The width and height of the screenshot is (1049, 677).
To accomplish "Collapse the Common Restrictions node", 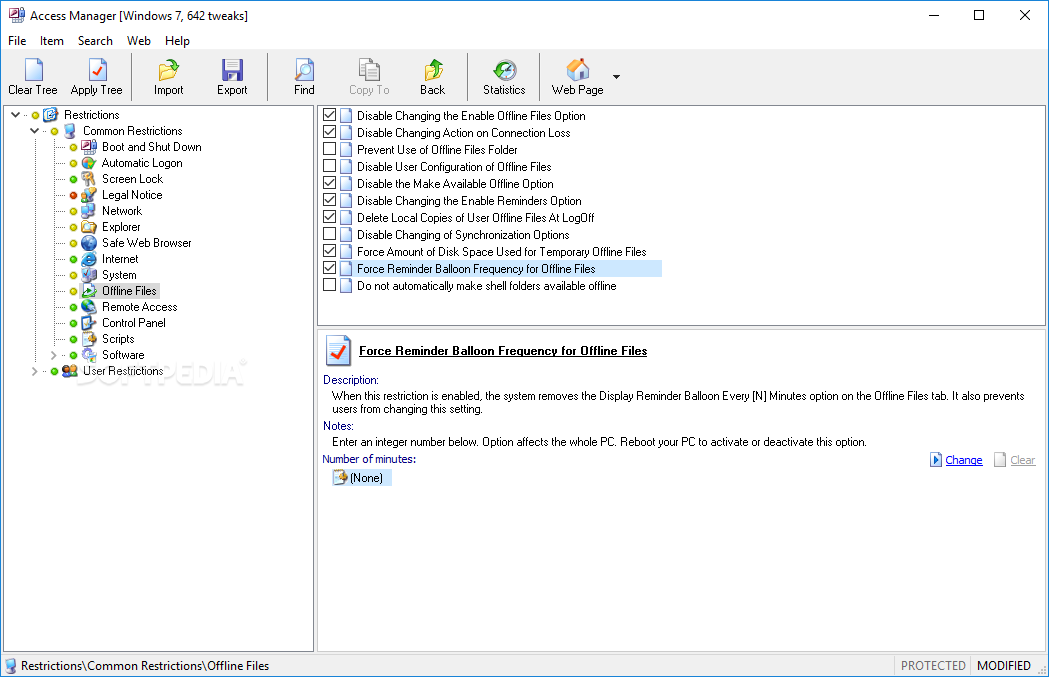I will [x=34, y=131].
